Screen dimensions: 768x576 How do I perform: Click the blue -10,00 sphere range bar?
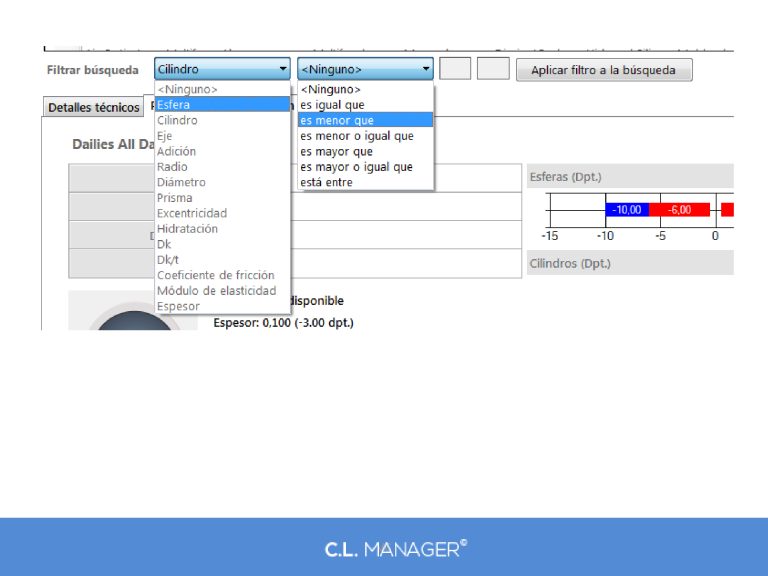point(627,210)
